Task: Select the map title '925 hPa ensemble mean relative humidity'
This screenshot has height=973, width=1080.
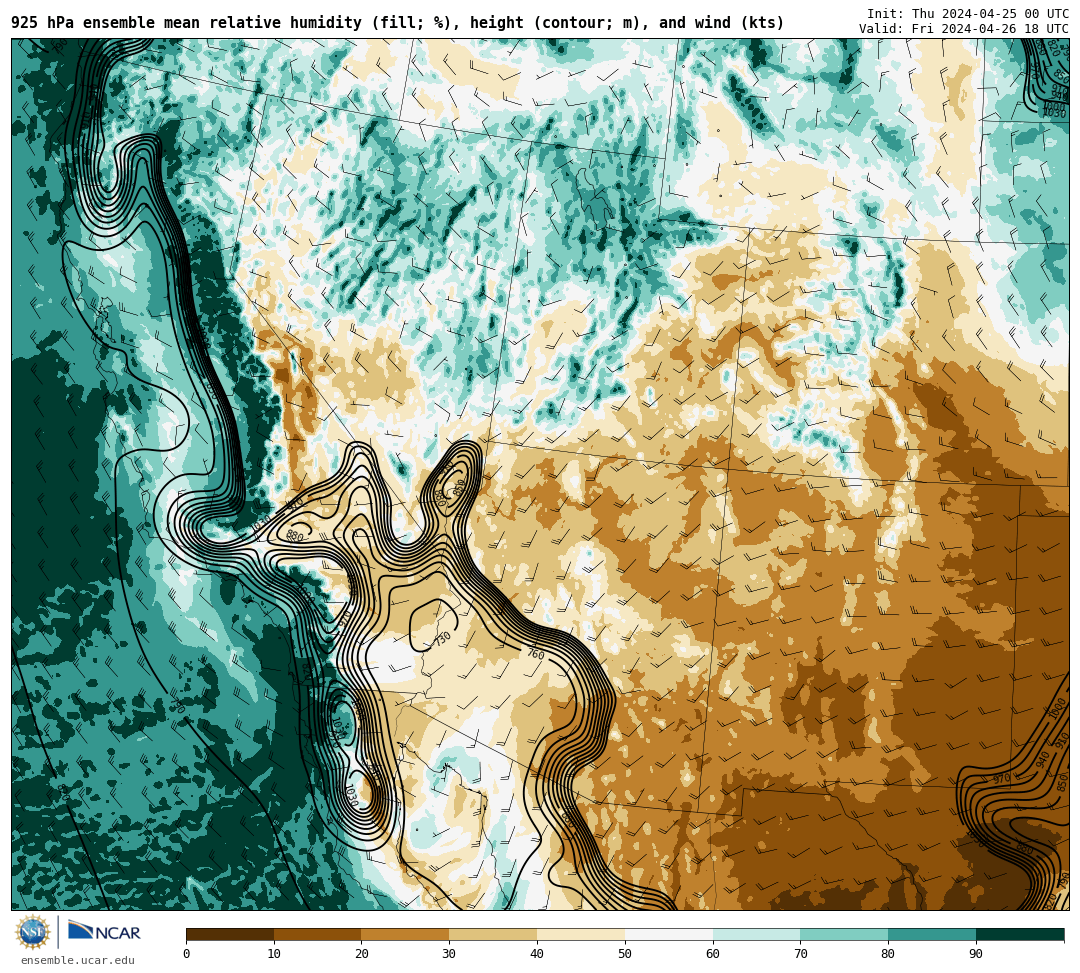Action: tap(186, 23)
